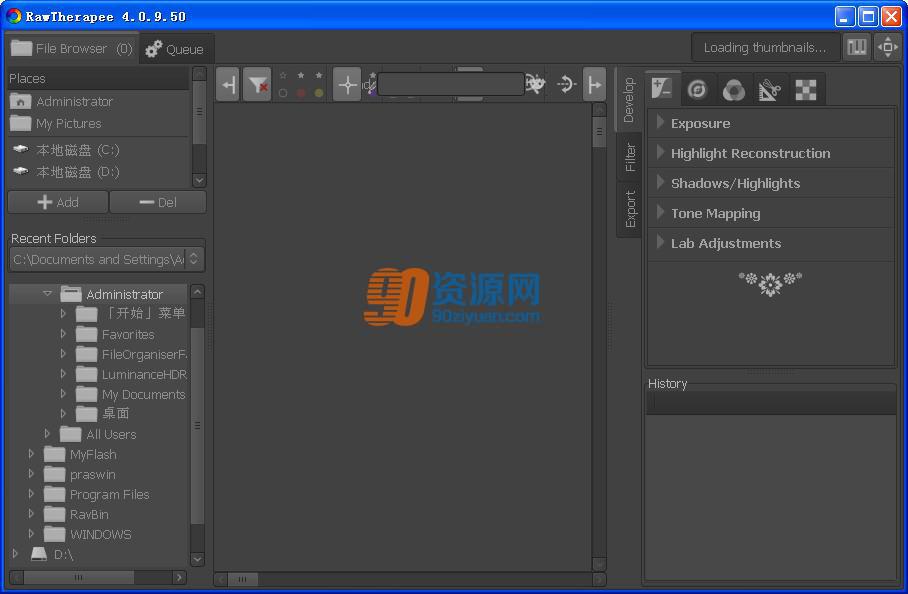This screenshot has width=908, height=594.
Task: Expand the D:\ drive node
Action: (x=15, y=554)
